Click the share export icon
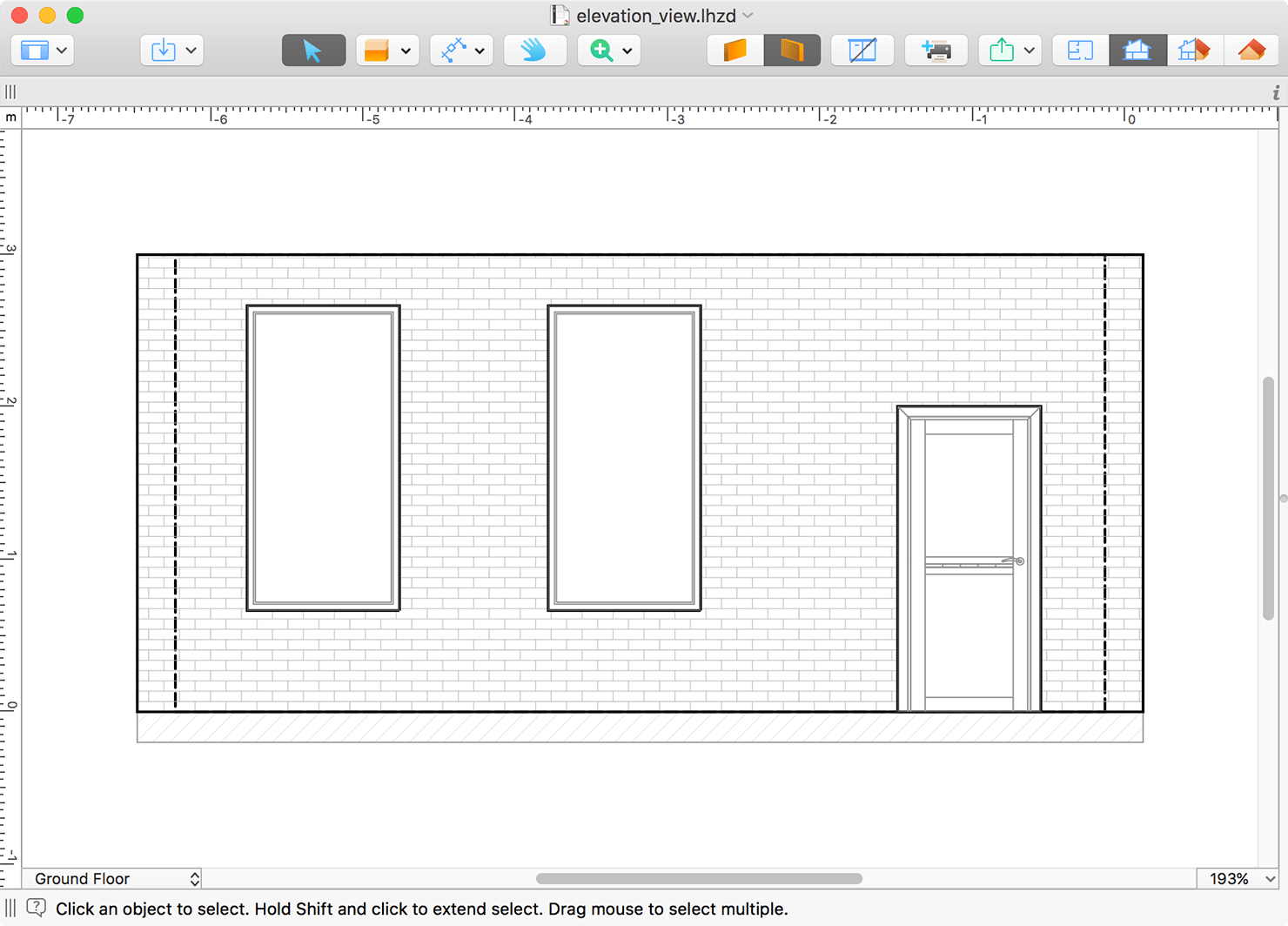The image size is (1288, 926). click(1002, 50)
